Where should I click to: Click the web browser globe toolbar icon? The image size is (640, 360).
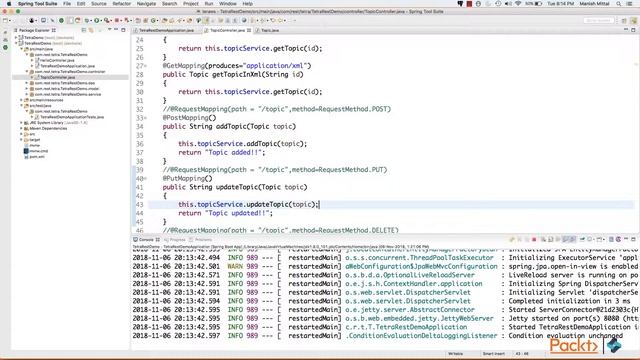click(x=244, y=20)
